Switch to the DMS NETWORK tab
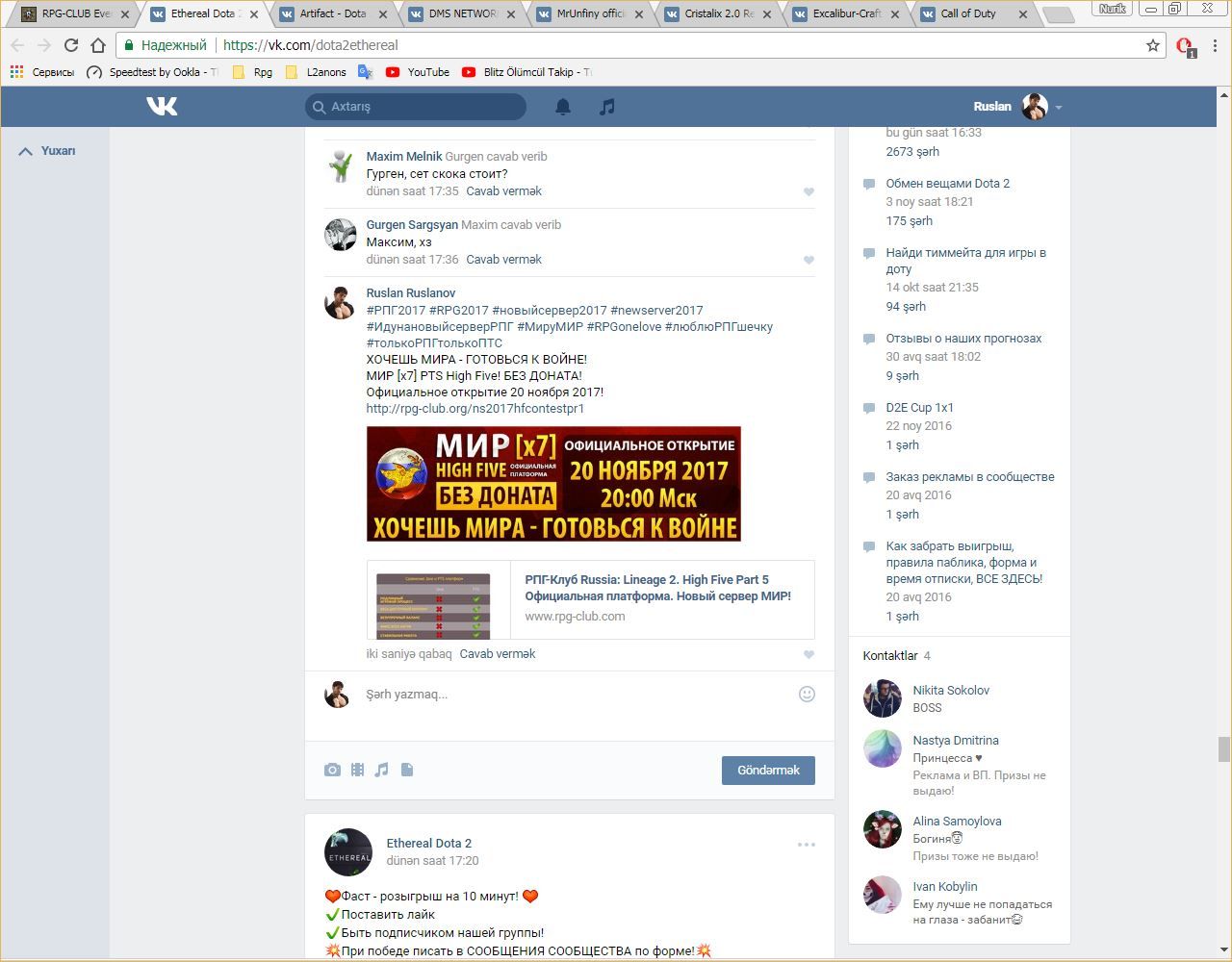The width and height of the screenshot is (1232, 962). tap(462, 14)
